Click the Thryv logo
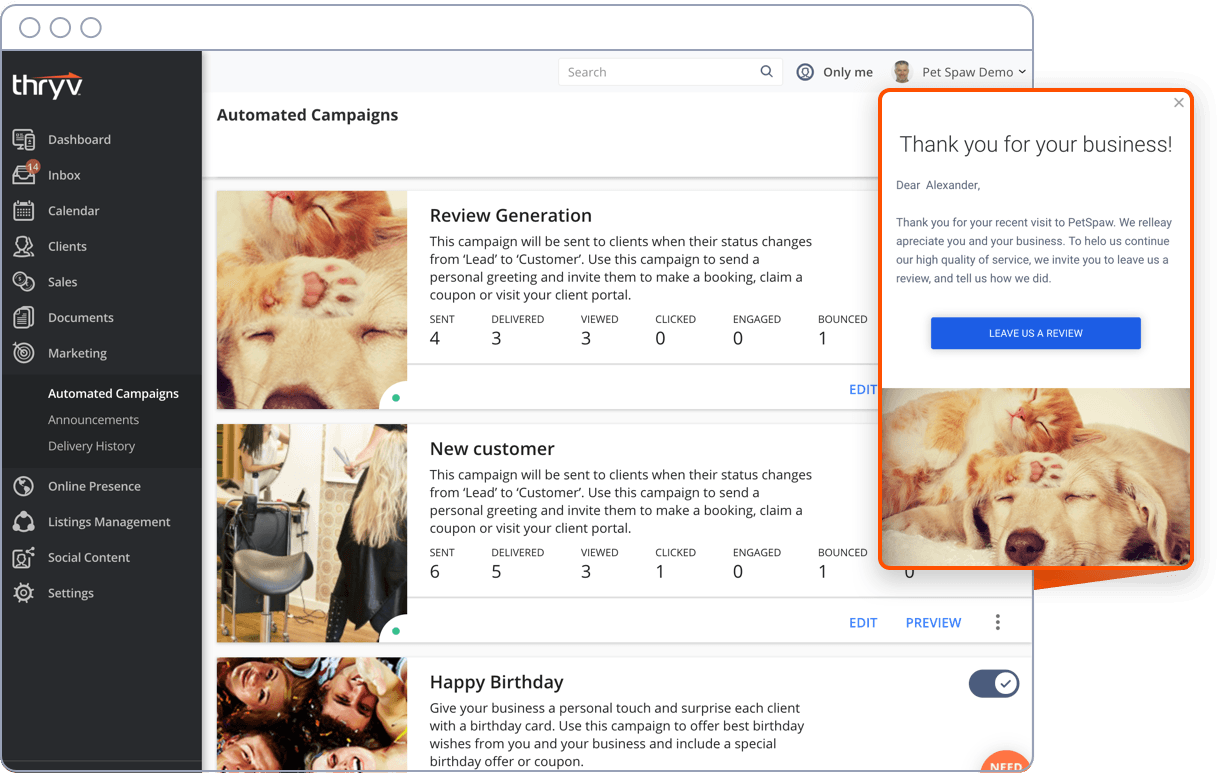The height and width of the screenshot is (774, 1220). pyautogui.click(x=47, y=86)
